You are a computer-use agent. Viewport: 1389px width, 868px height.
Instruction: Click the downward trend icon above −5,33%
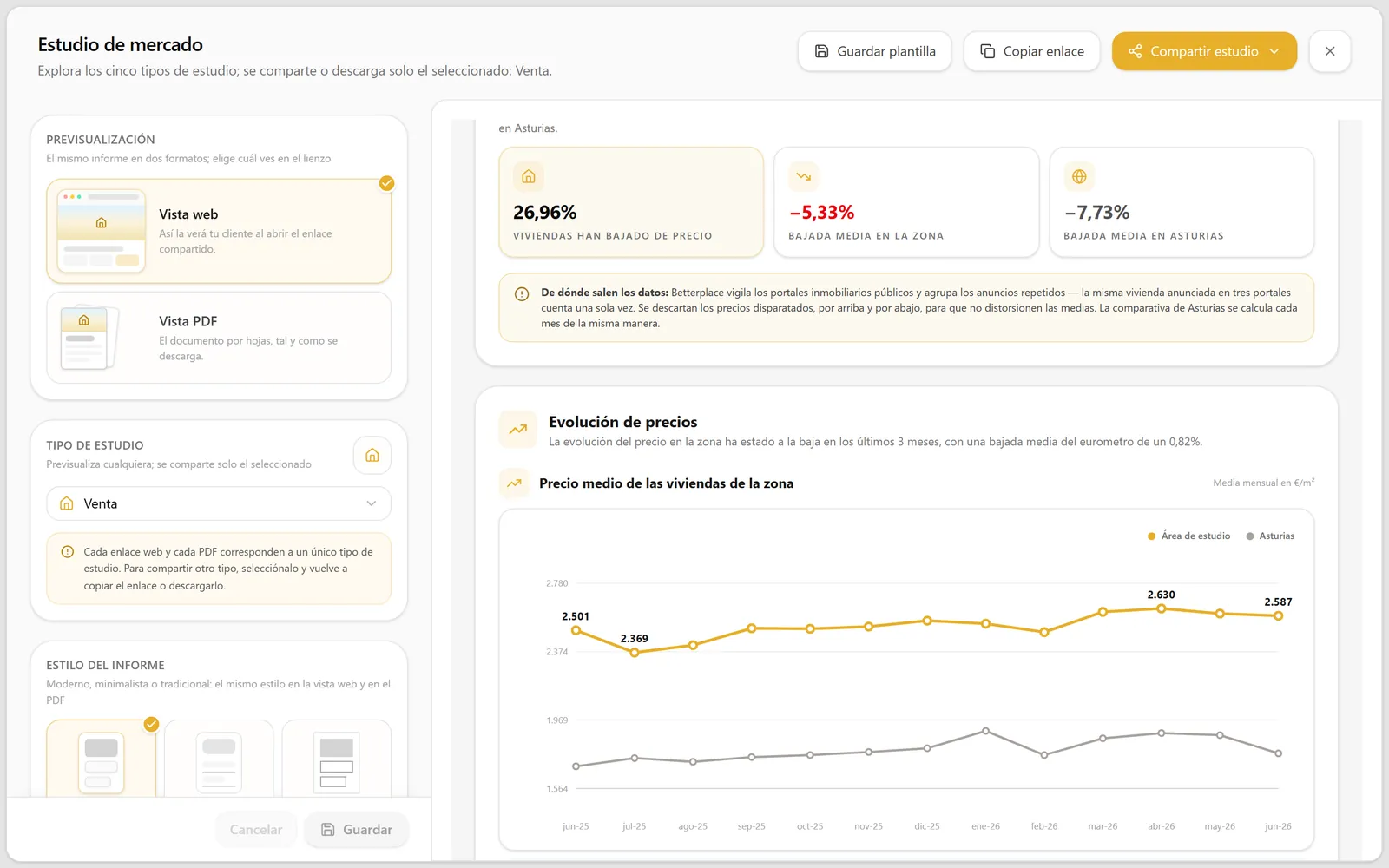coord(804,176)
